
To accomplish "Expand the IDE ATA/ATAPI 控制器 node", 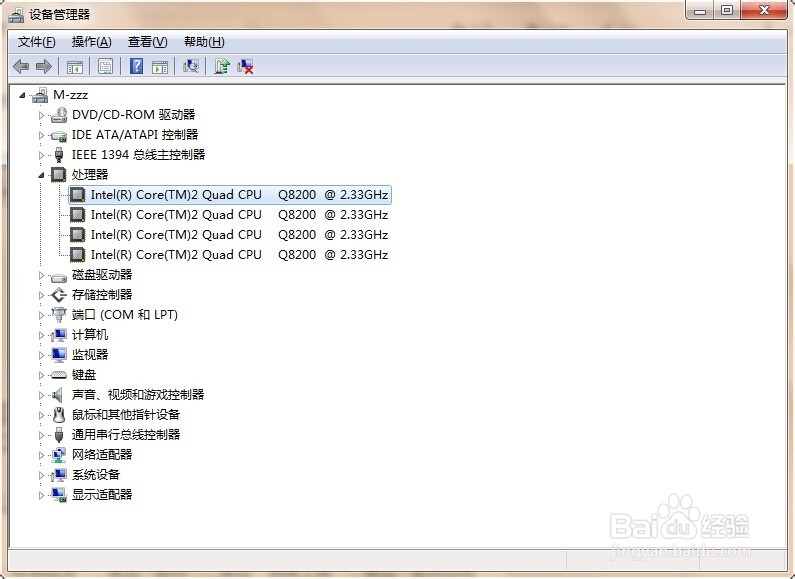I will (42, 135).
